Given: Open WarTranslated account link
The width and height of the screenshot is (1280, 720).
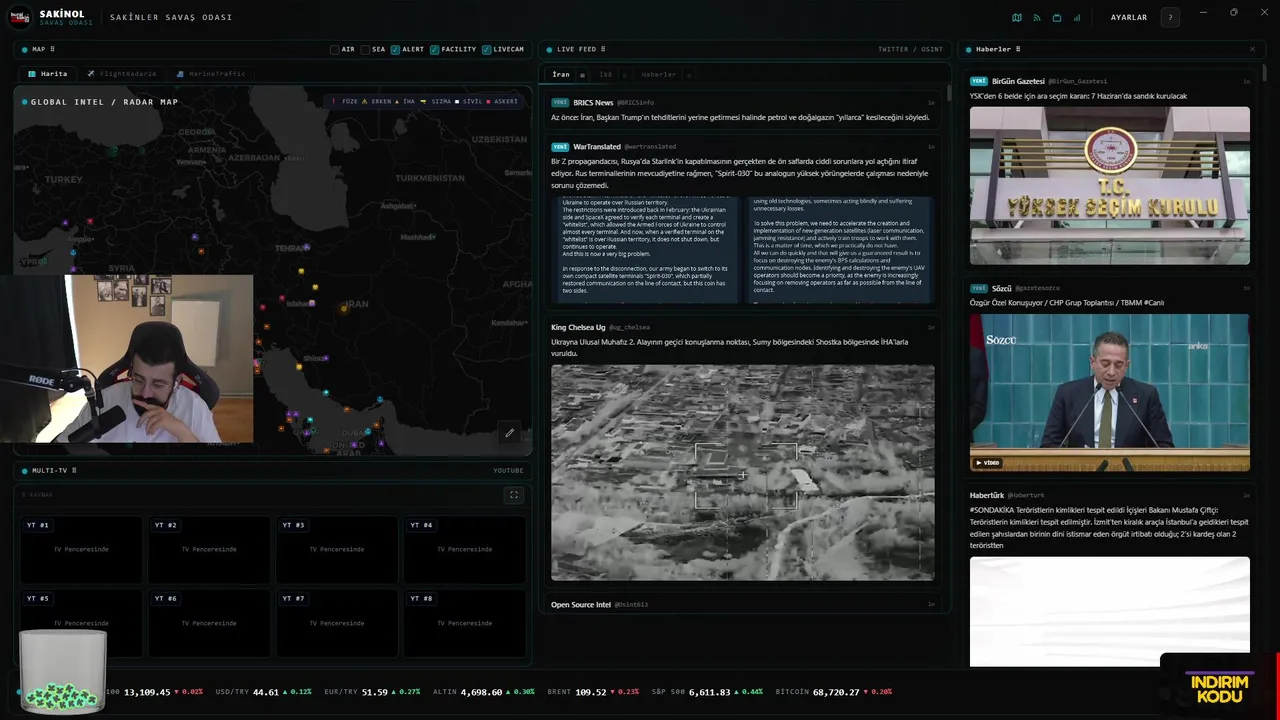Looking at the screenshot, I should 597,147.
